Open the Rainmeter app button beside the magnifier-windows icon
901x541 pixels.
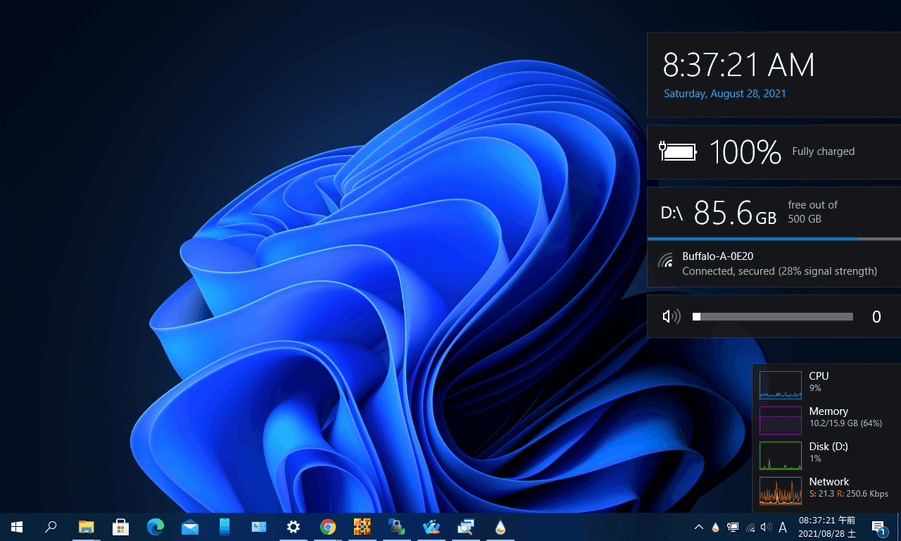pos(500,527)
